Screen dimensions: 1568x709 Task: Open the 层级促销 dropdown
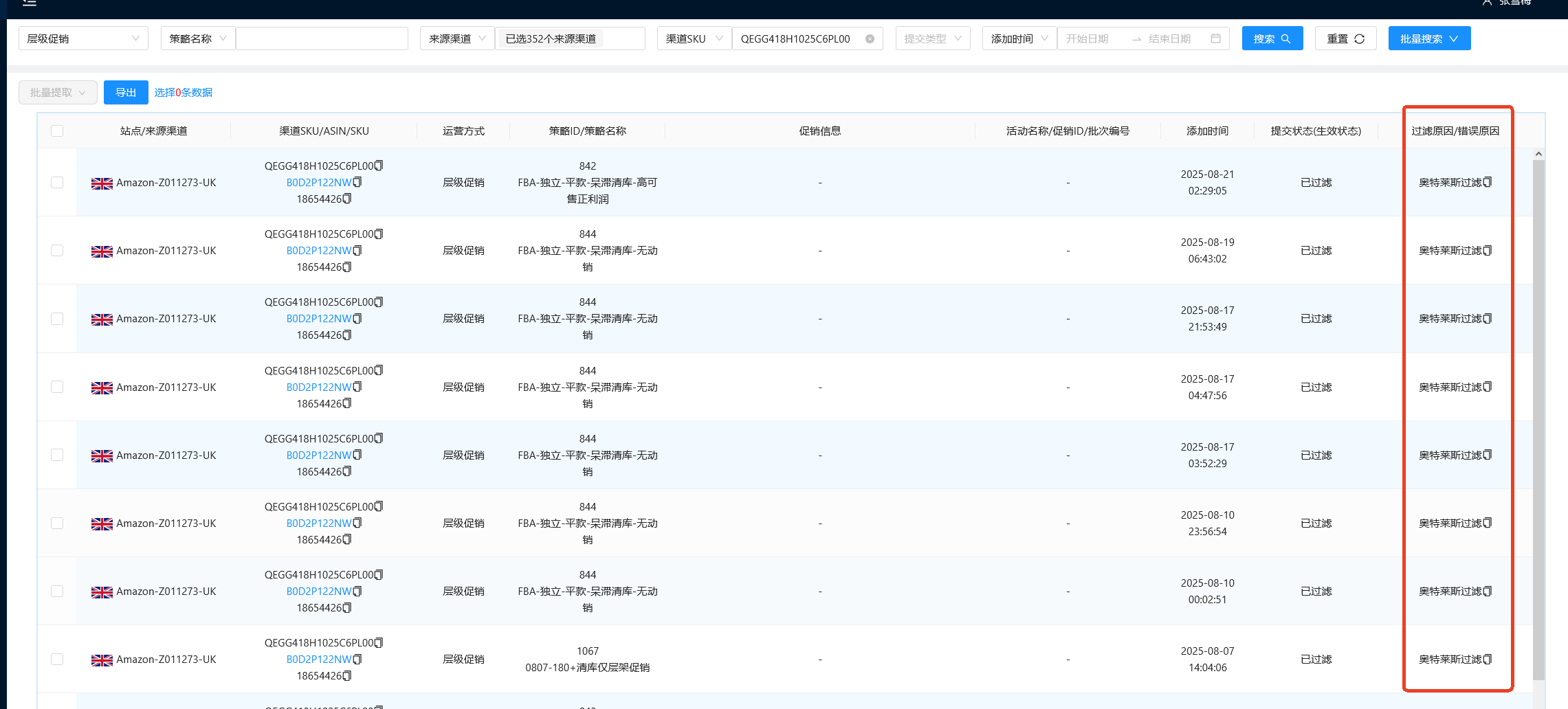pyautogui.click(x=83, y=38)
